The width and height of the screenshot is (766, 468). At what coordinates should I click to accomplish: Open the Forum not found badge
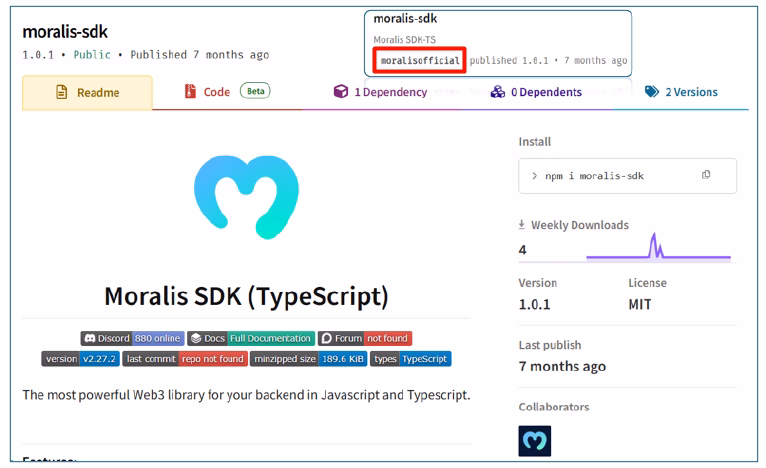coord(365,338)
